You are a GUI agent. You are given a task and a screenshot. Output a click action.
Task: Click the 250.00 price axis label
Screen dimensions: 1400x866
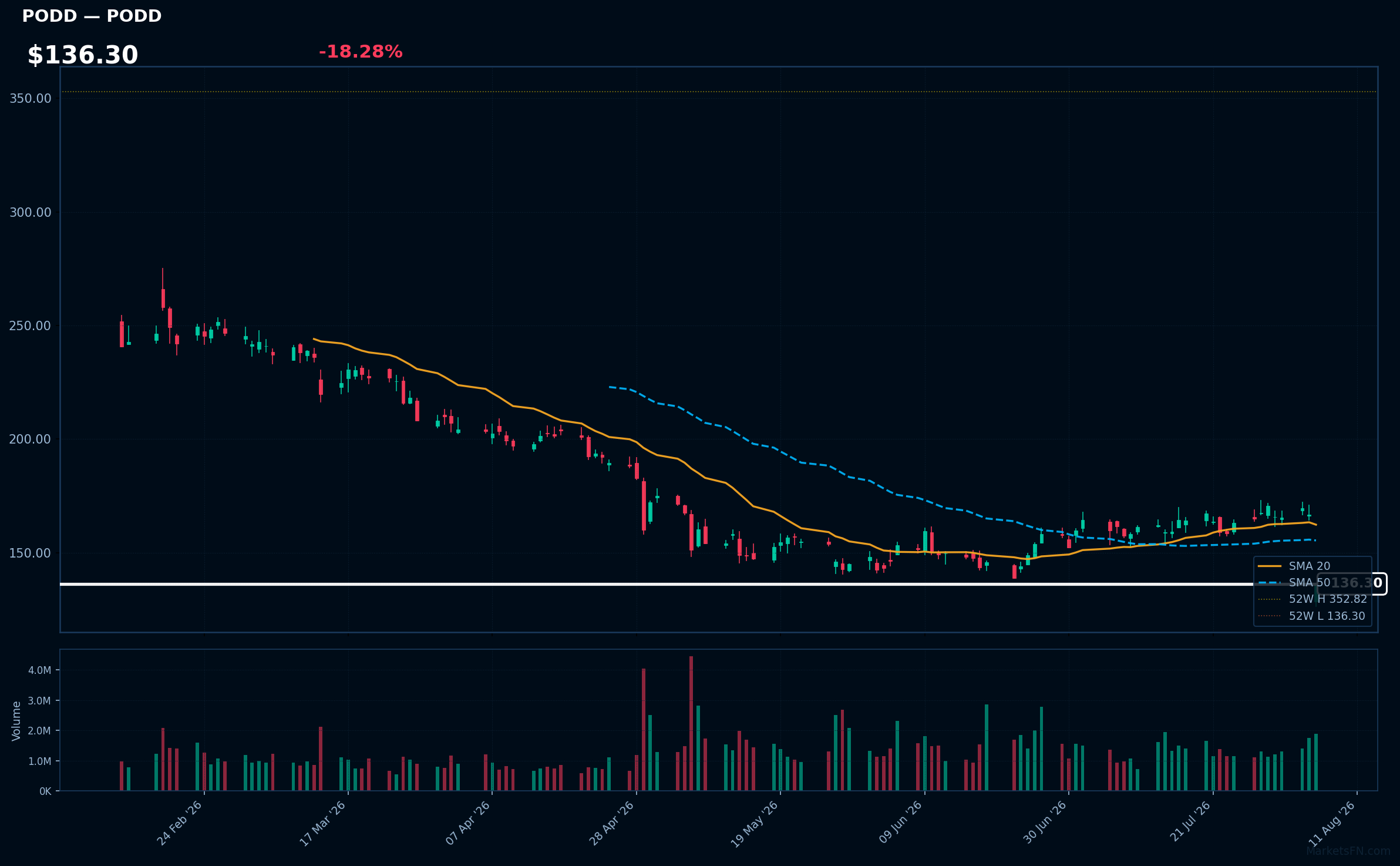[x=31, y=326]
